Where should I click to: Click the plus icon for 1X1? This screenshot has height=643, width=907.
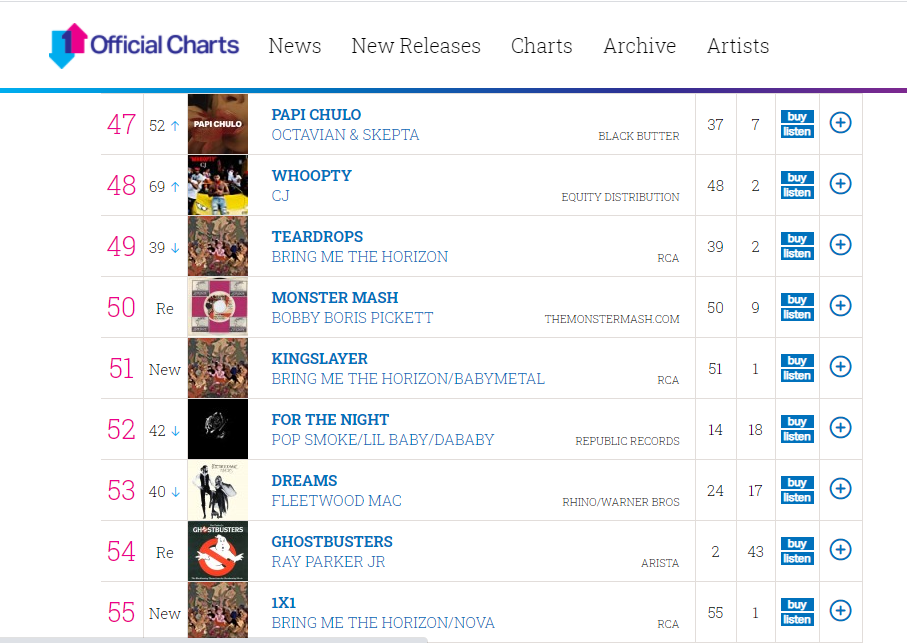click(841, 611)
